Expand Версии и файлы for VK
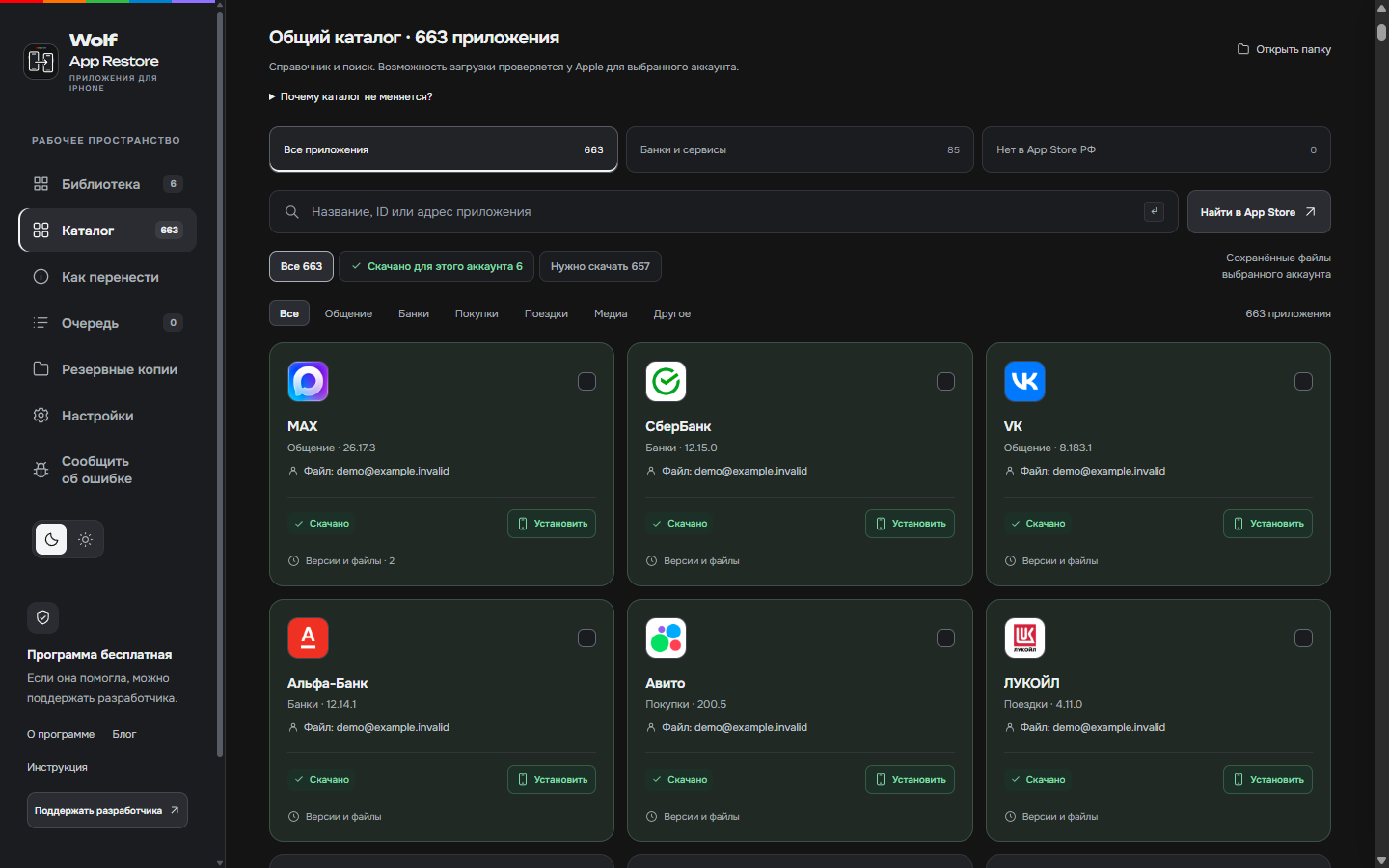Screen dimensions: 1389x868 tap(1051, 560)
